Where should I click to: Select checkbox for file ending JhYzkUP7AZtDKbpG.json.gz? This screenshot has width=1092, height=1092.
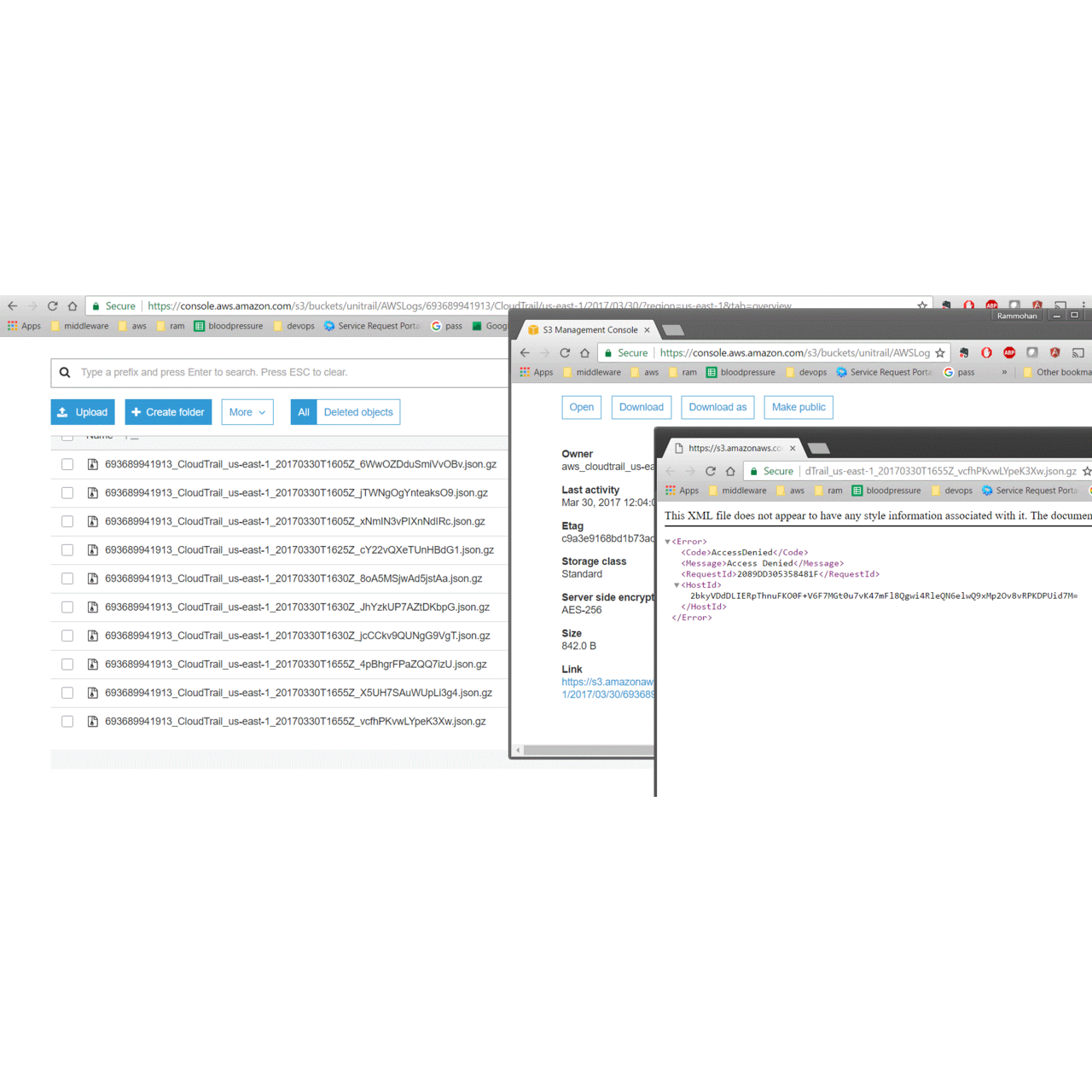tap(67, 607)
